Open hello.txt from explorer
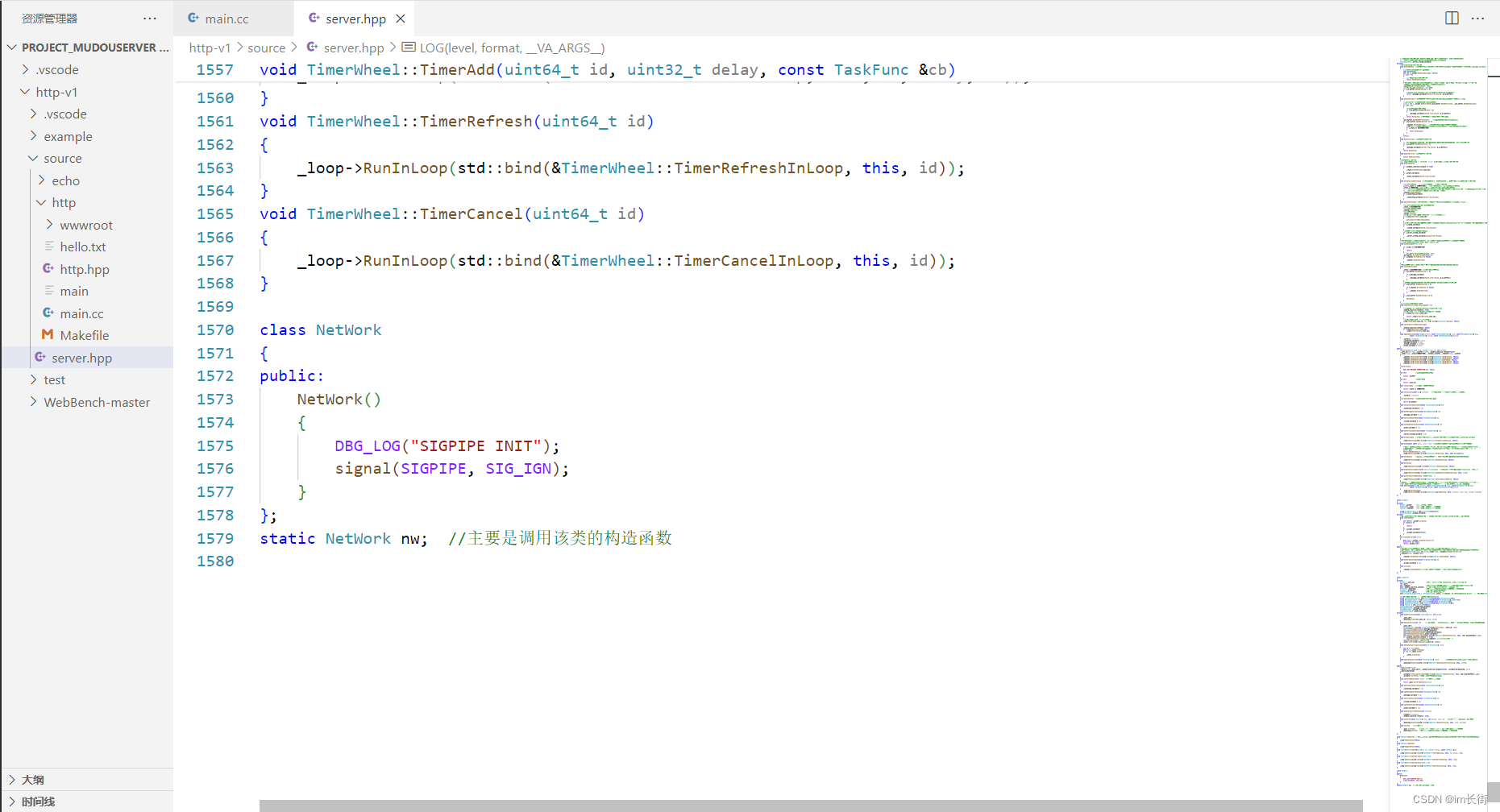Screen dimensions: 1500x812 [x=83, y=246]
